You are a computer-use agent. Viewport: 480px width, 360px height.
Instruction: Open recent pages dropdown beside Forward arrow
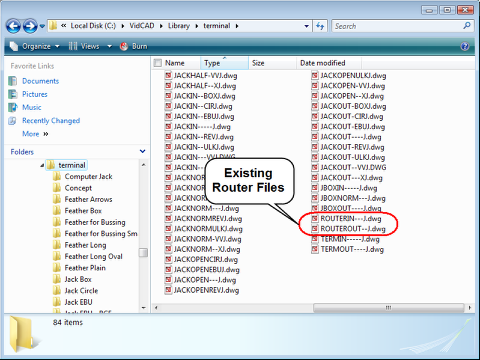(x=42, y=26)
